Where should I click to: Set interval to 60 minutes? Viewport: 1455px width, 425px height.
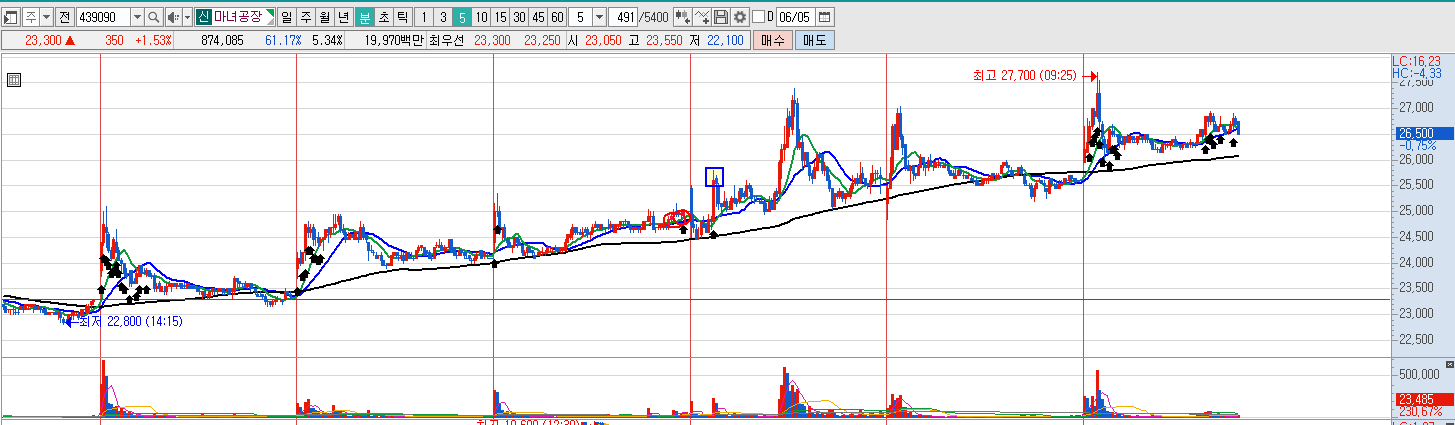pos(558,17)
